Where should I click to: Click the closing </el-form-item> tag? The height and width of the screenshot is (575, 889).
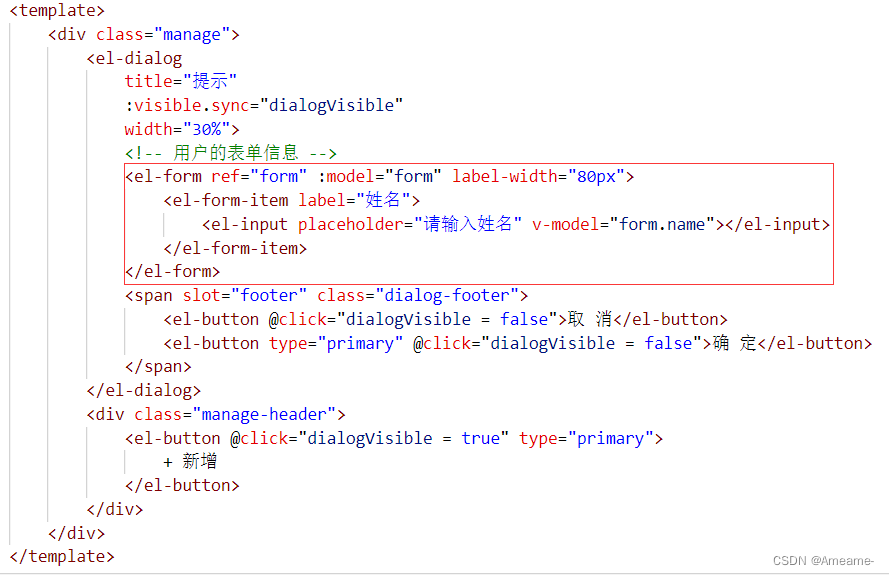(x=235, y=248)
